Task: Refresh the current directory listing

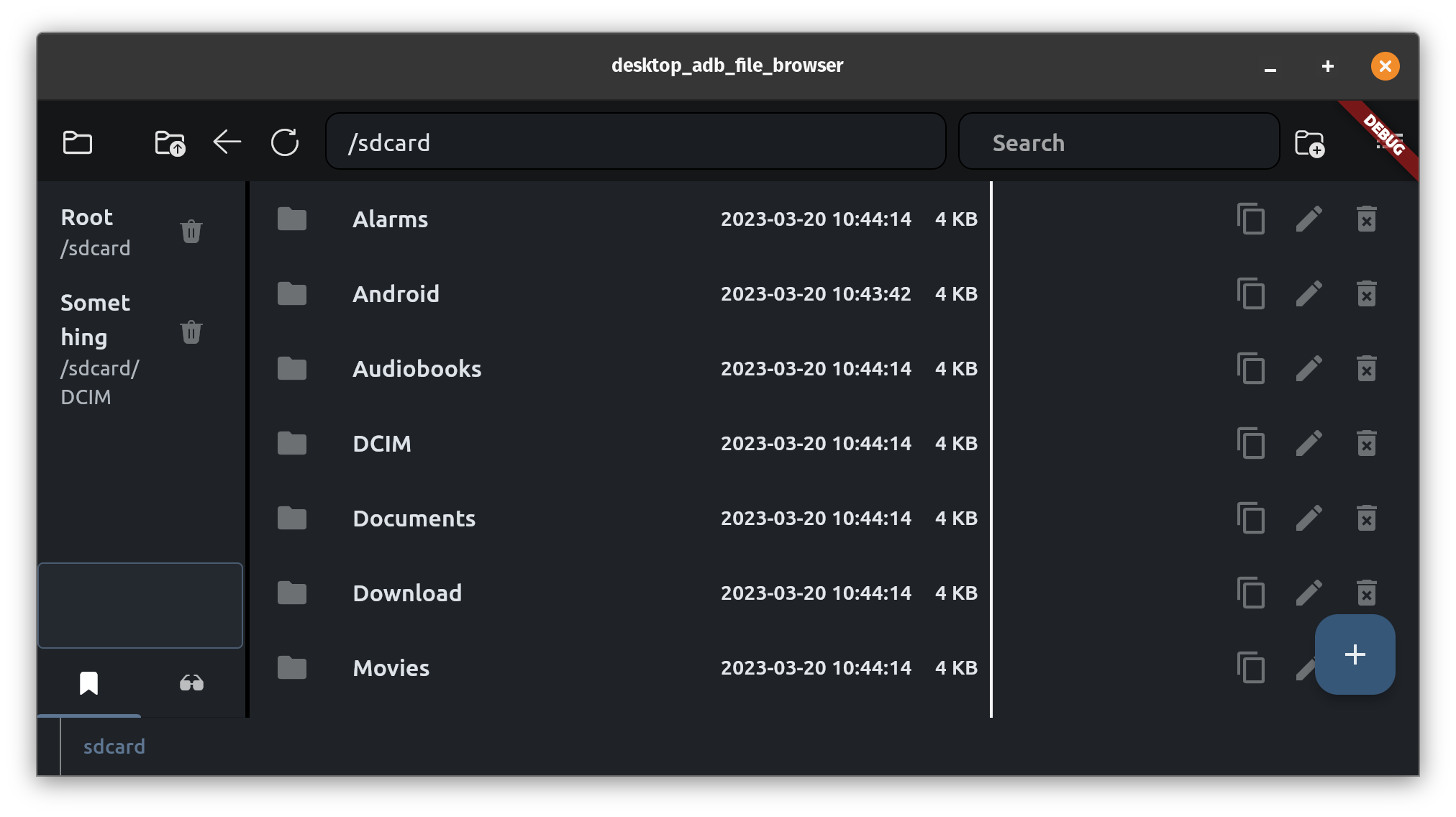Action: 285,142
